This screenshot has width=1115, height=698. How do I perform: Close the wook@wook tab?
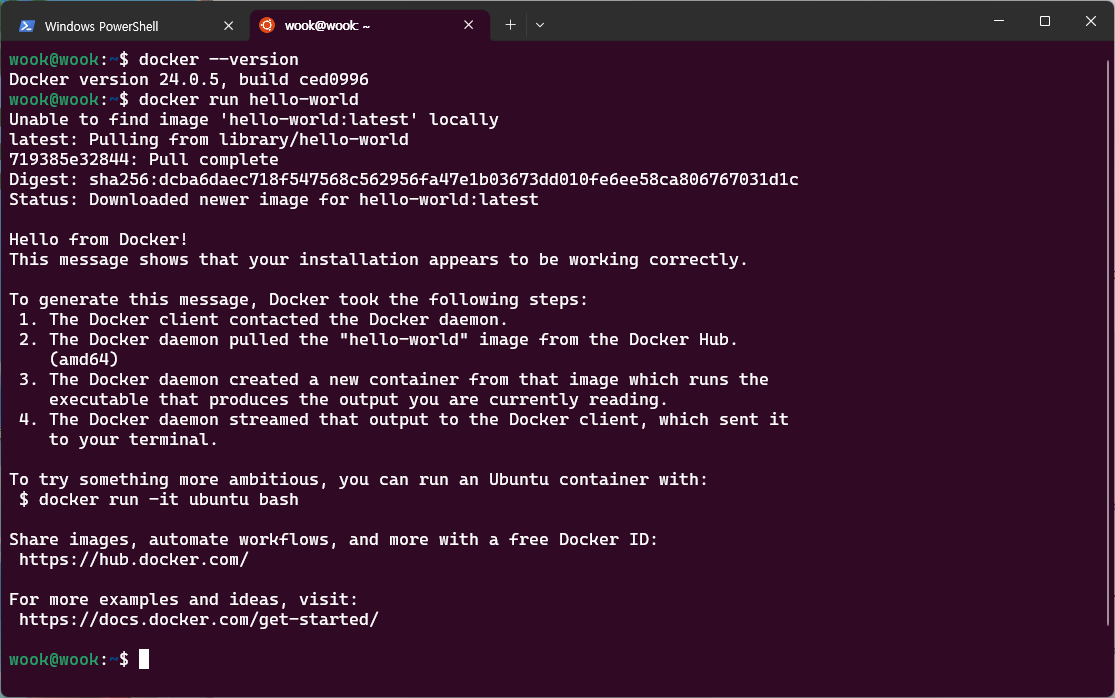469,25
